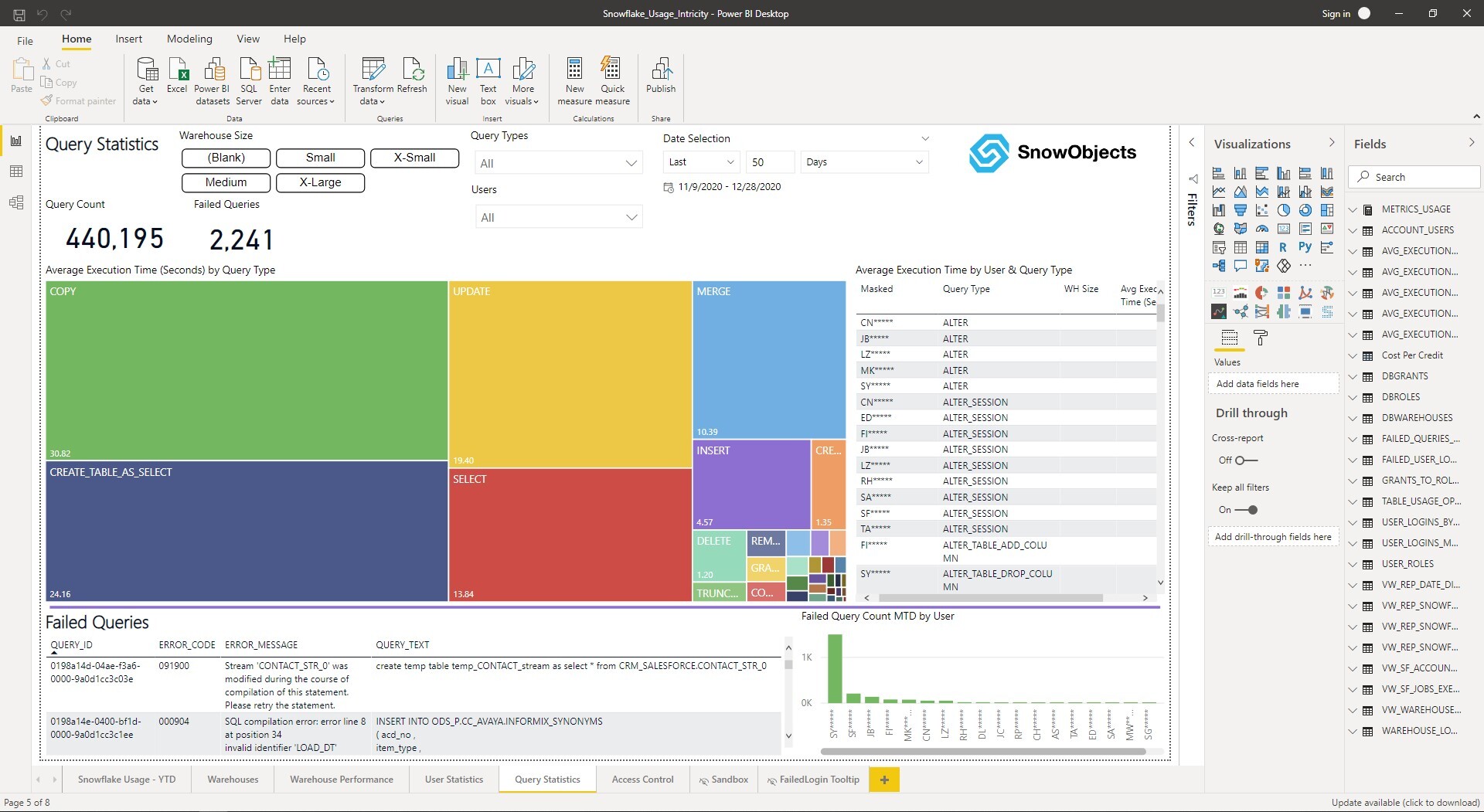This screenshot has width=1484, height=812.
Task: Toggle the X-Small warehouse size slicer
Action: (x=414, y=158)
